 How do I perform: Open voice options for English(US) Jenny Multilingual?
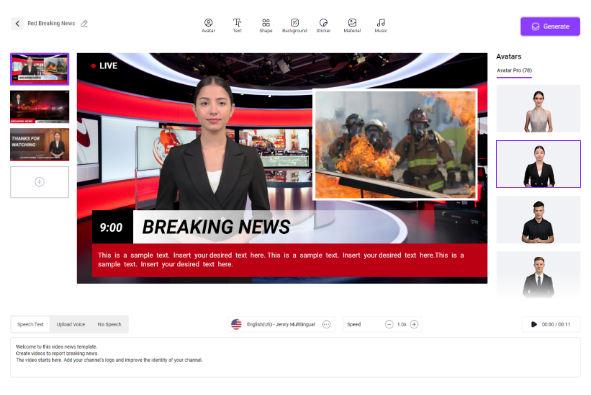pyautogui.click(x=326, y=324)
